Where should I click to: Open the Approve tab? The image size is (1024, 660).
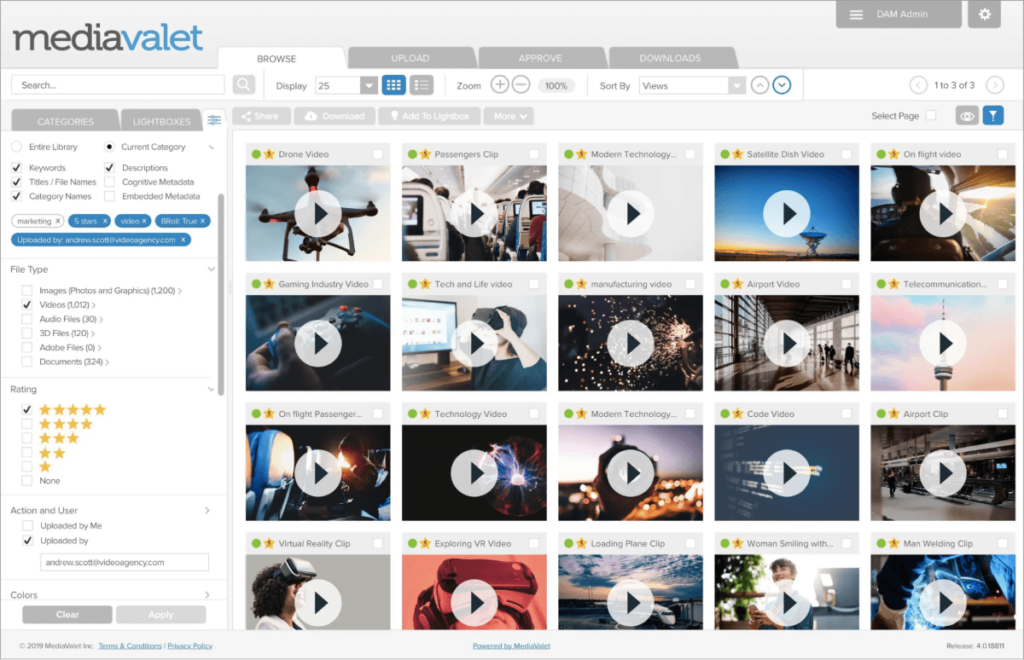click(540, 58)
